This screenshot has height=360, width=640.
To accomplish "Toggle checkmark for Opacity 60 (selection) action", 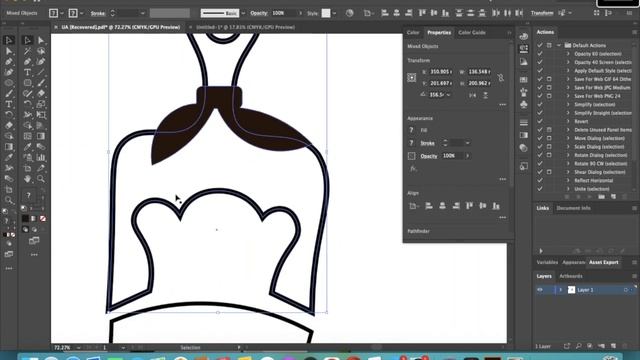I will click(540, 54).
